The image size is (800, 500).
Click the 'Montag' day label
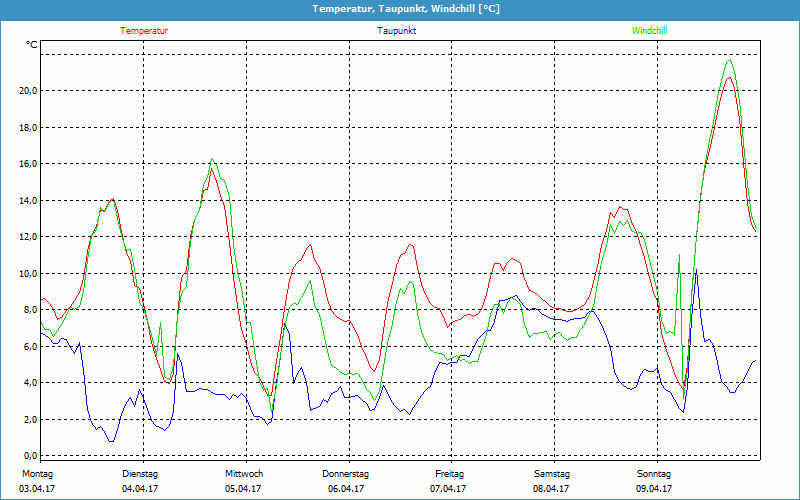pos(37,474)
